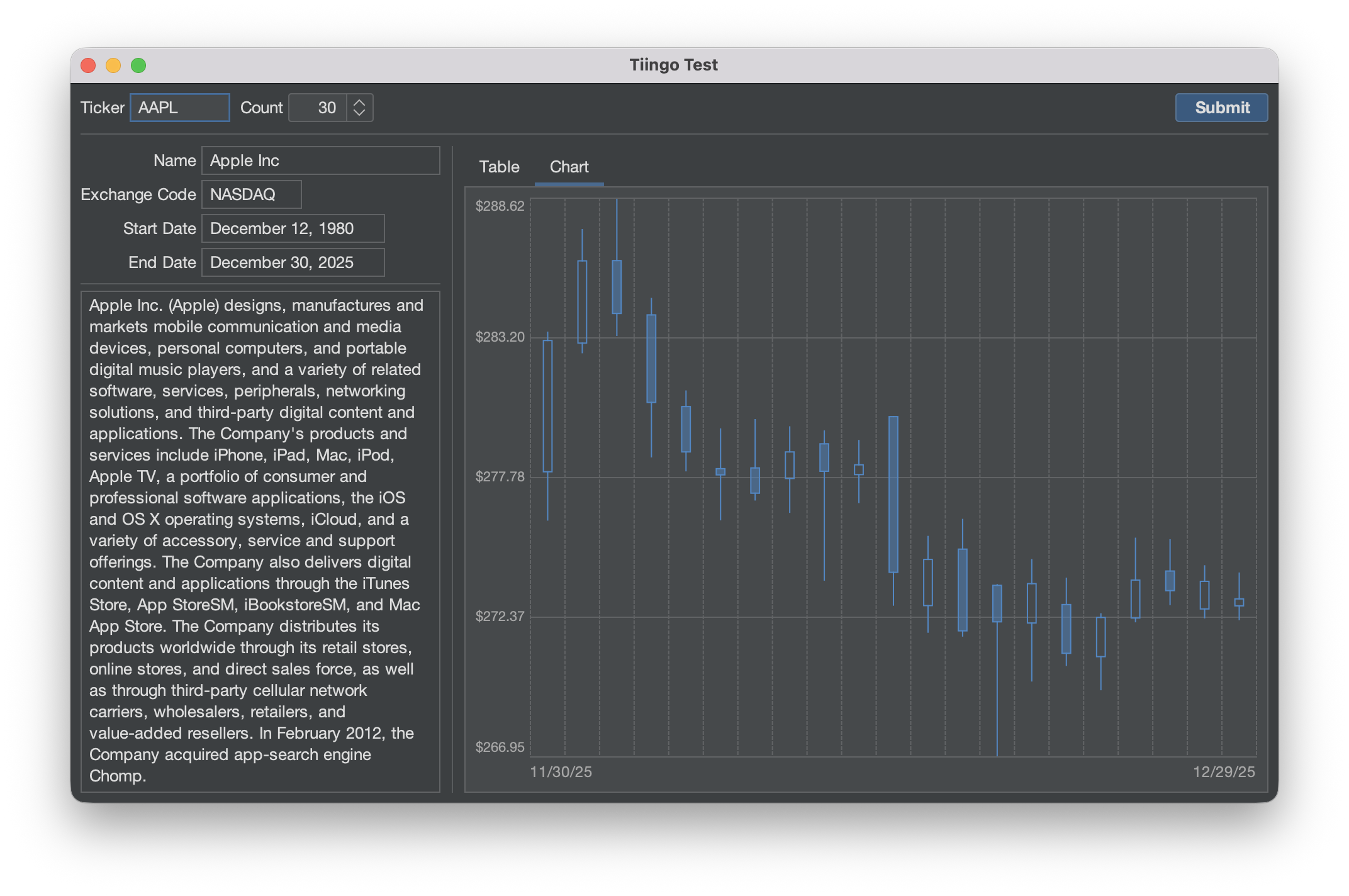This screenshot has height=896, width=1349.
Task: Click the Ticker label
Action: pos(102,108)
